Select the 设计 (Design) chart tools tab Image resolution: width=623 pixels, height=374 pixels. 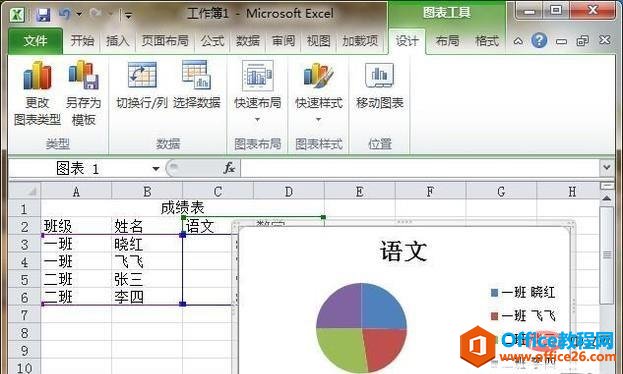click(407, 41)
